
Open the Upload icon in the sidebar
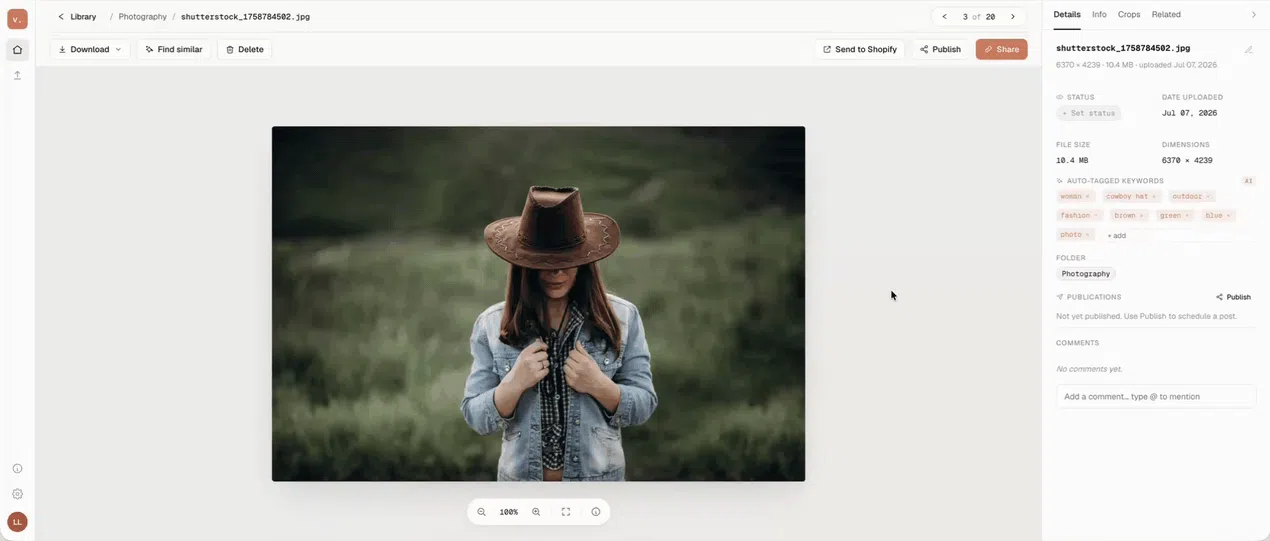point(17,75)
